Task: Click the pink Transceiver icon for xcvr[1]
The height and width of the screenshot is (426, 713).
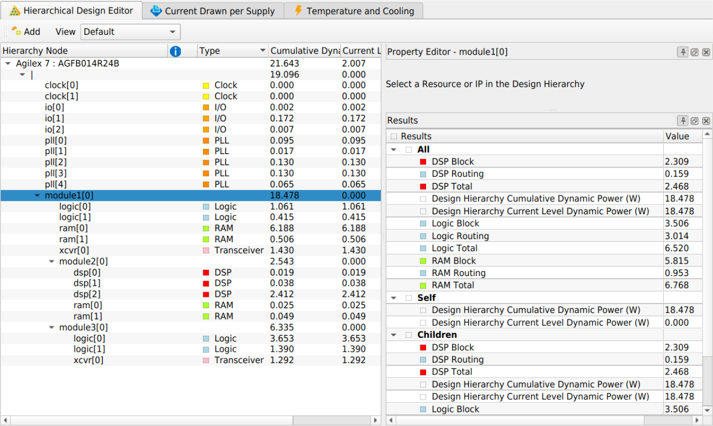Action: tap(206, 360)
